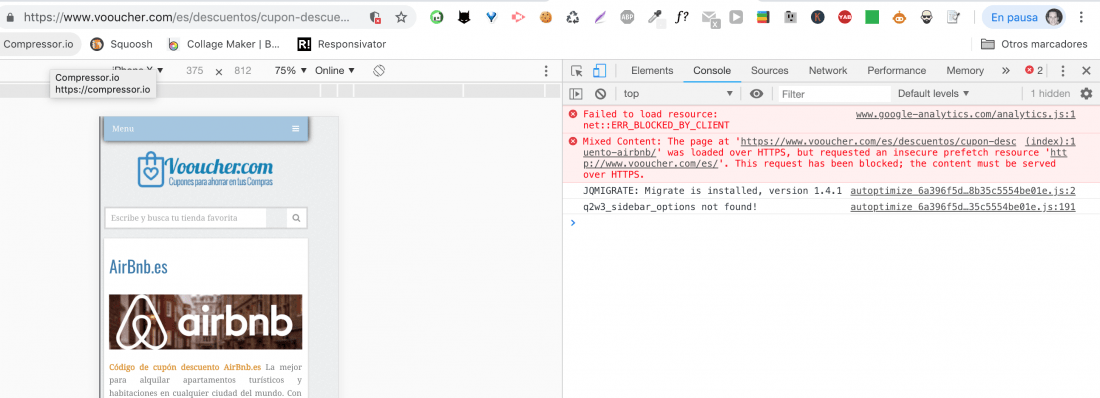Open the analytics.js:1 source link
Viewport: 1100px width, 398px height.
(x=965, y=114)
